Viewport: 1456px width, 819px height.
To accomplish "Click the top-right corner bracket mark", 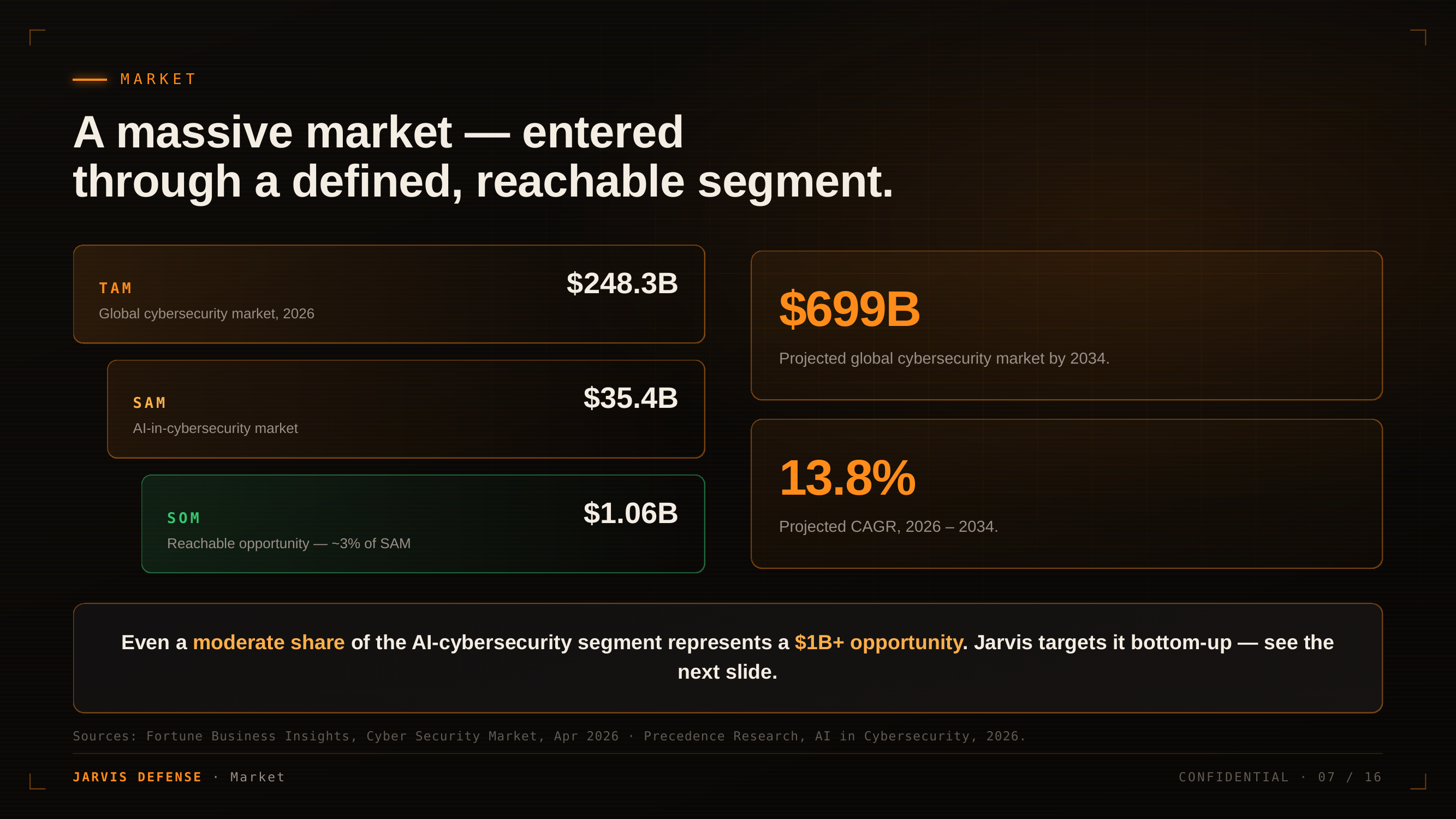I will coord(1418,37).
